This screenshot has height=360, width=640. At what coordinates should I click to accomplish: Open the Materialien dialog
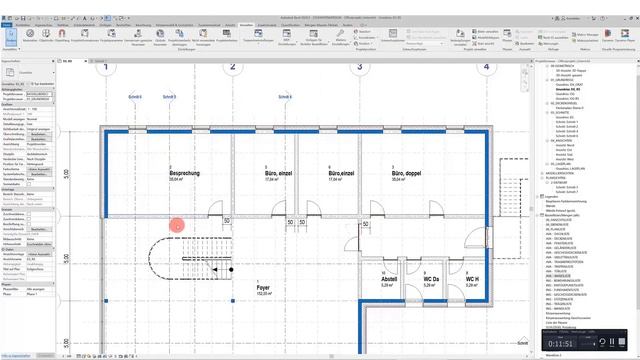tap(30, 36)
